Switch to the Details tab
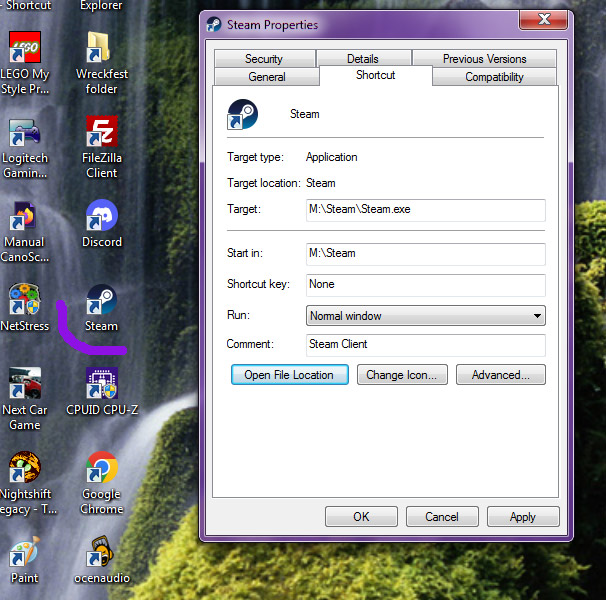This screenshot has width=606, height=600. pos(363,59)
